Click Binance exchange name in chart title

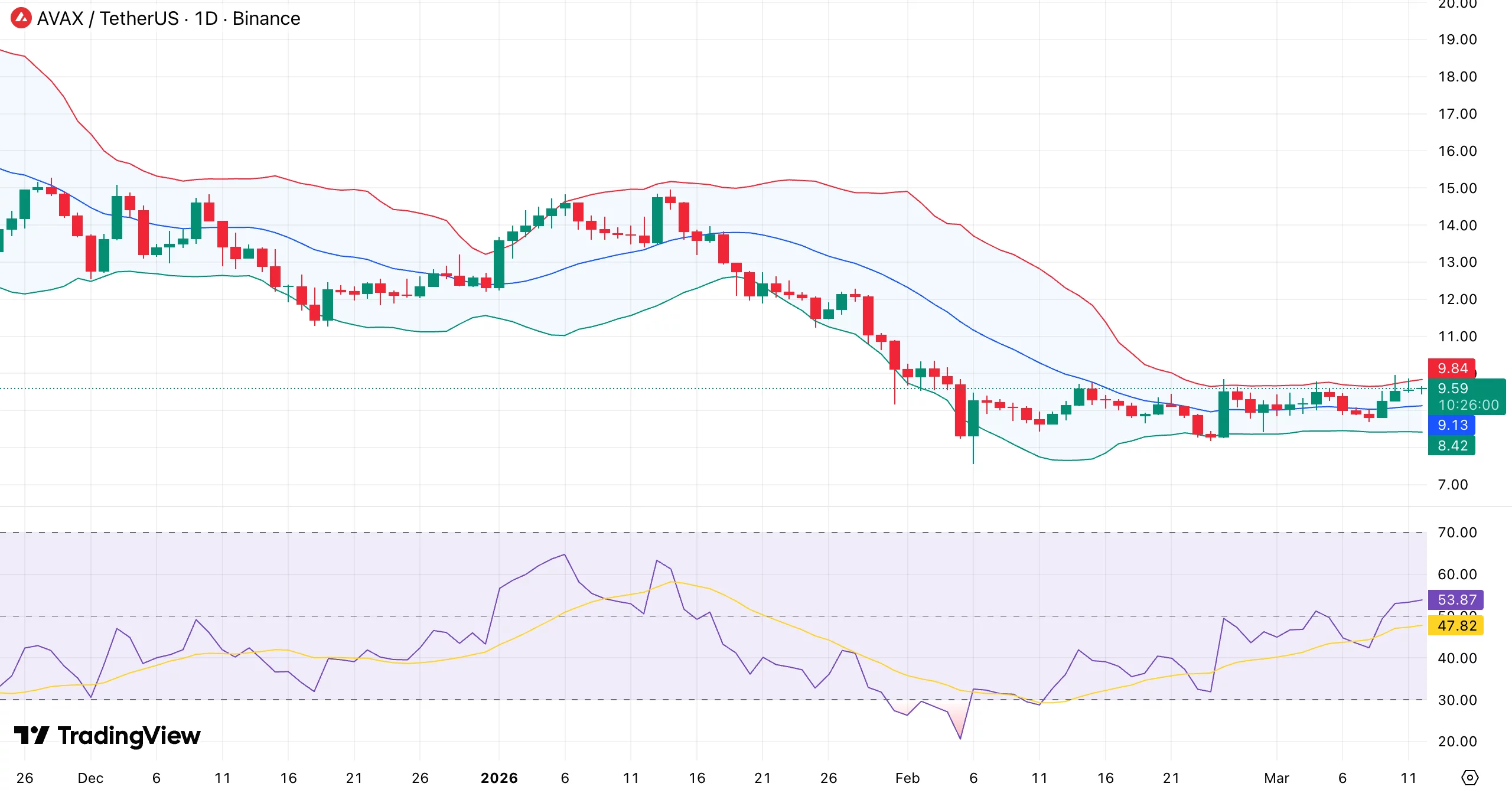click(266, 18)
